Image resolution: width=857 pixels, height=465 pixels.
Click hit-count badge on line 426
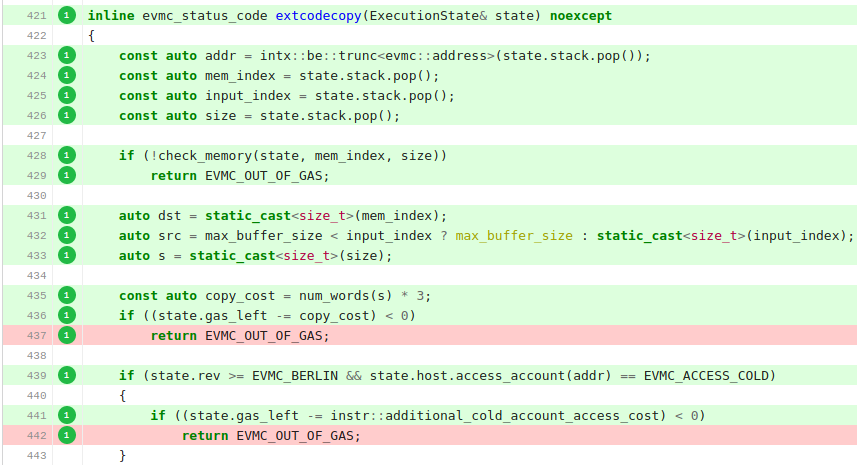[67, 115]
